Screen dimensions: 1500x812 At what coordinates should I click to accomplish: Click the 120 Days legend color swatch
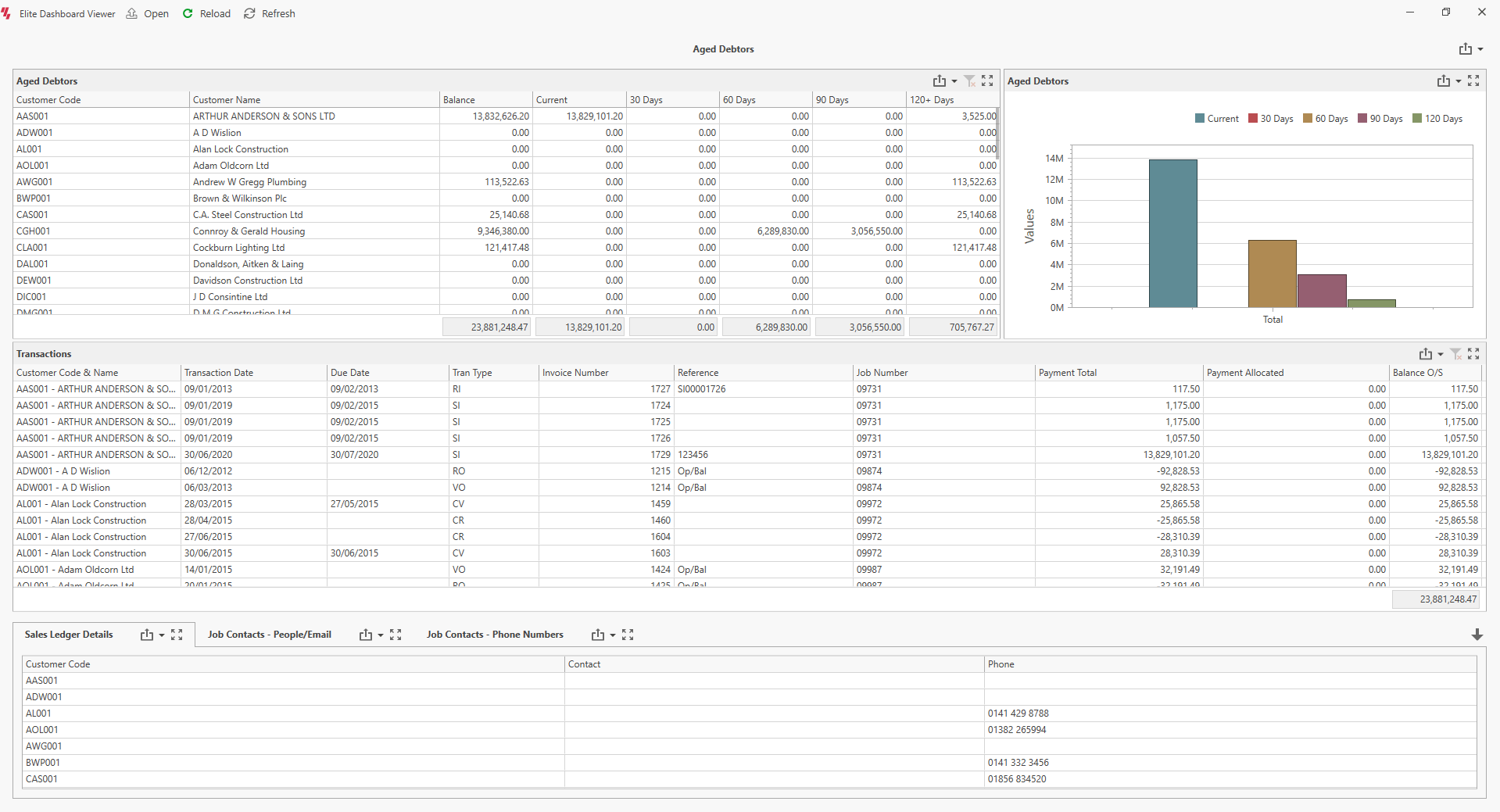tap(1417, 119)
